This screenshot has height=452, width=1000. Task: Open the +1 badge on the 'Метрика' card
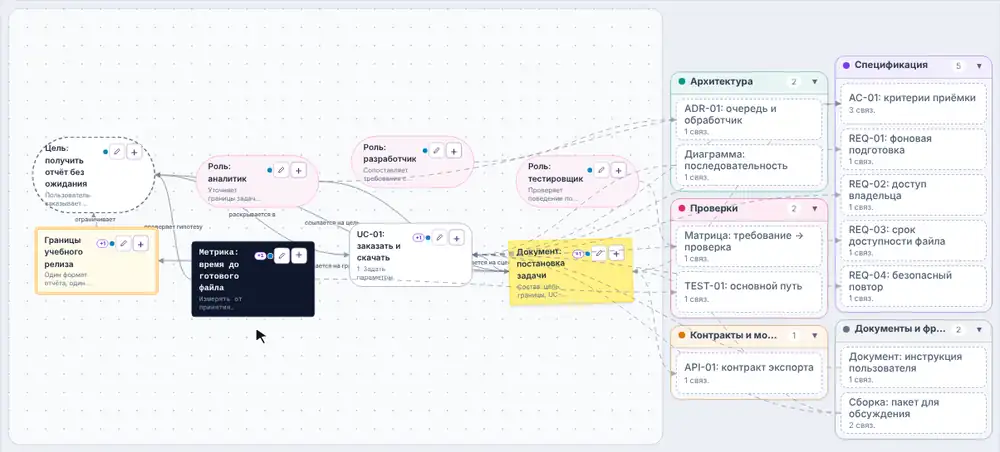(x=260, y=256)
